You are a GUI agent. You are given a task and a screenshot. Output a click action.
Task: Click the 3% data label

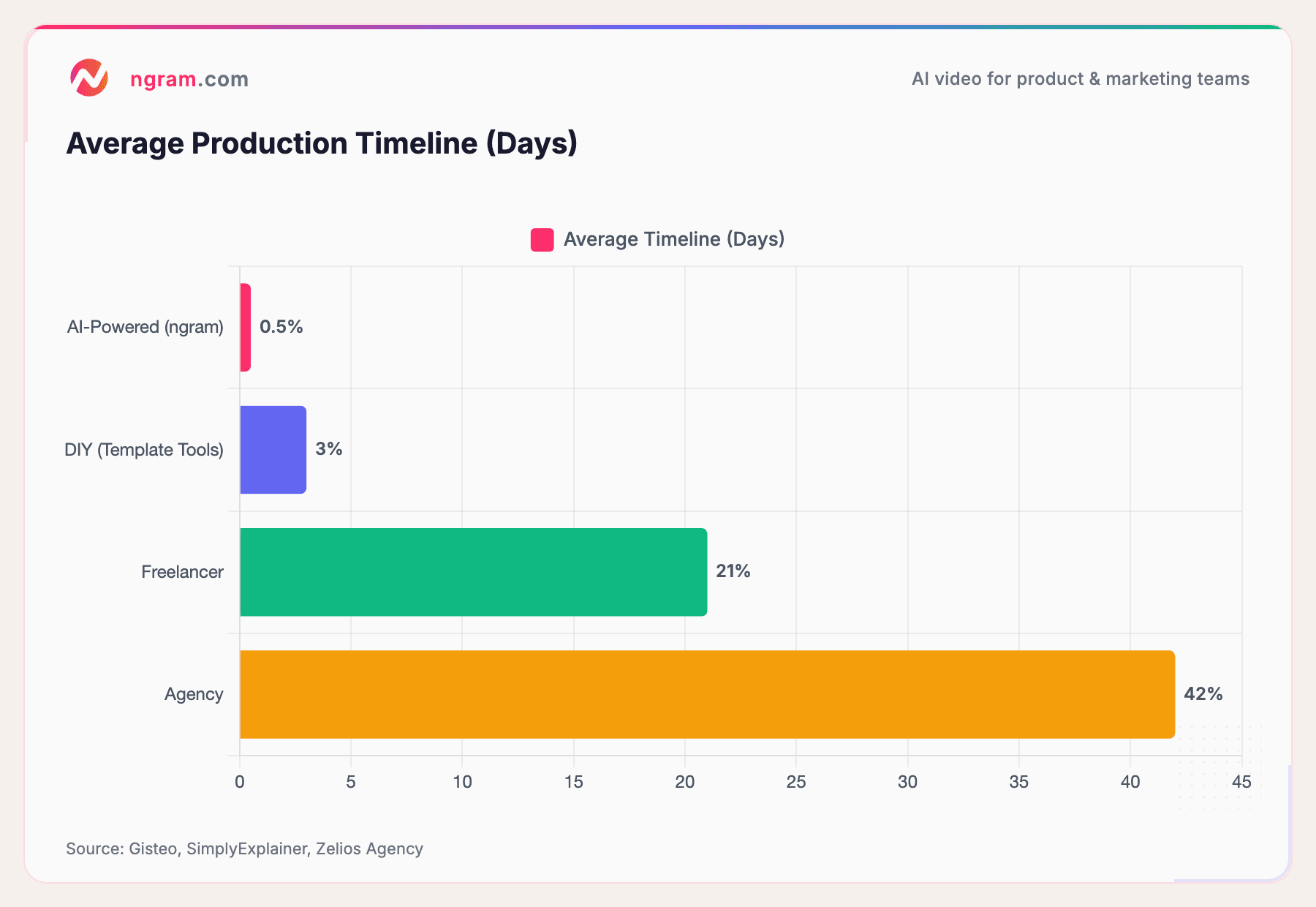(328, 450)
